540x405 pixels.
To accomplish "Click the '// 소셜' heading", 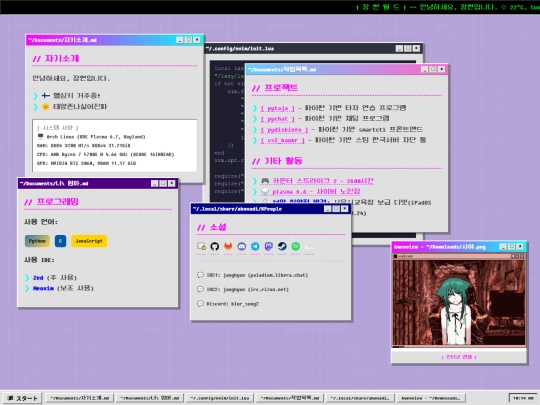I will [212, 227].
